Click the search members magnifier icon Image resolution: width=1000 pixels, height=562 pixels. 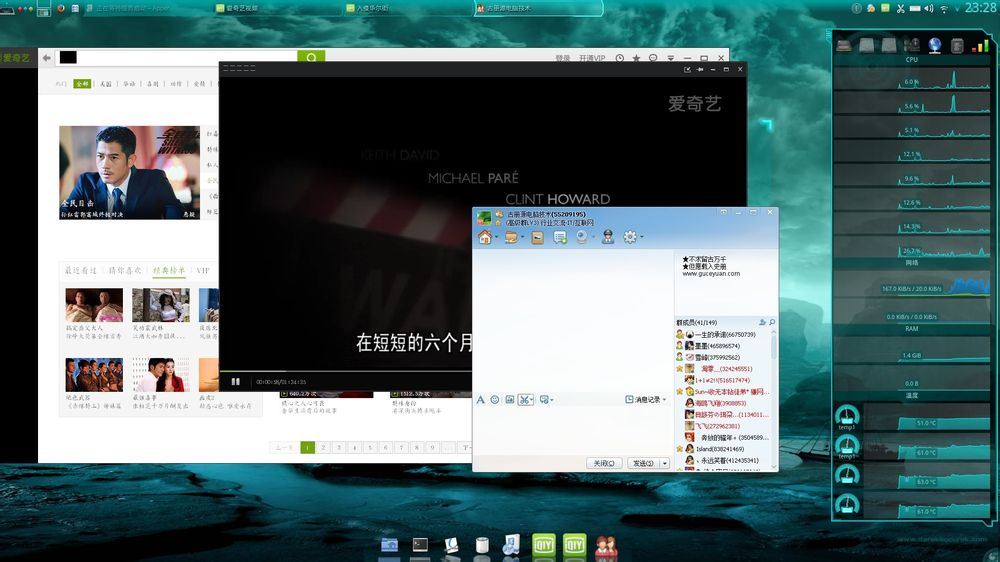772,323
